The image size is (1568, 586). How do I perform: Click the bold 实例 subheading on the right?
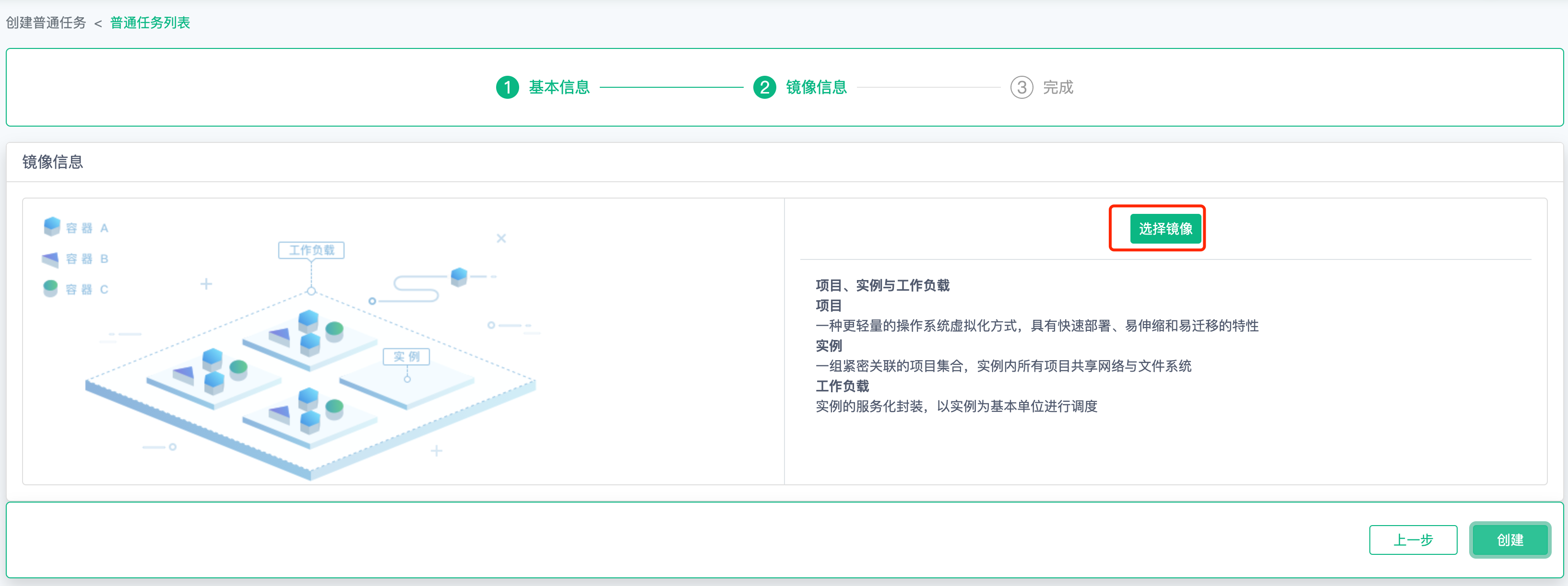point(829,346)
